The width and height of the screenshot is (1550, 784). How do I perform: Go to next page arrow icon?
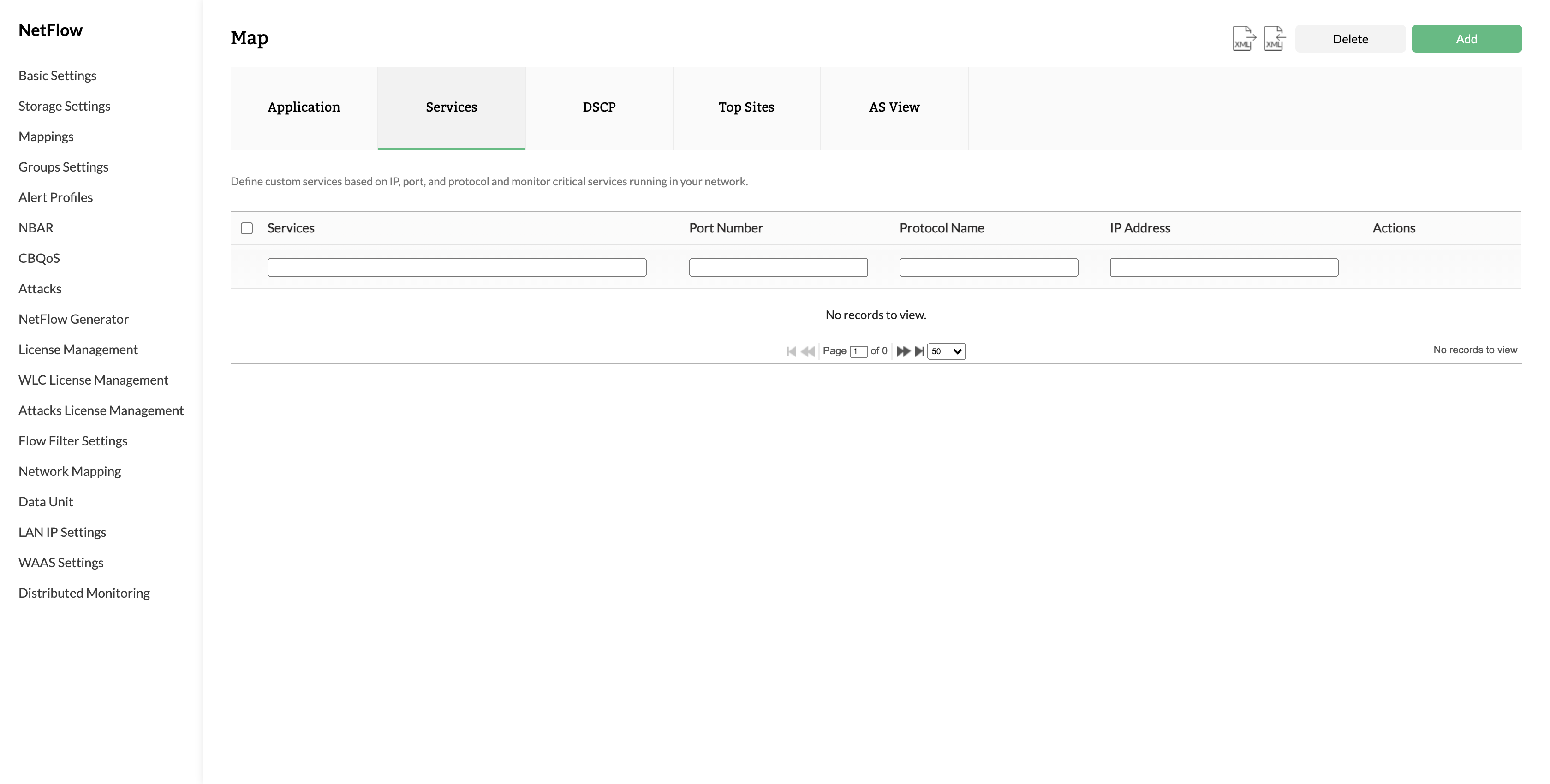(903, 351)
